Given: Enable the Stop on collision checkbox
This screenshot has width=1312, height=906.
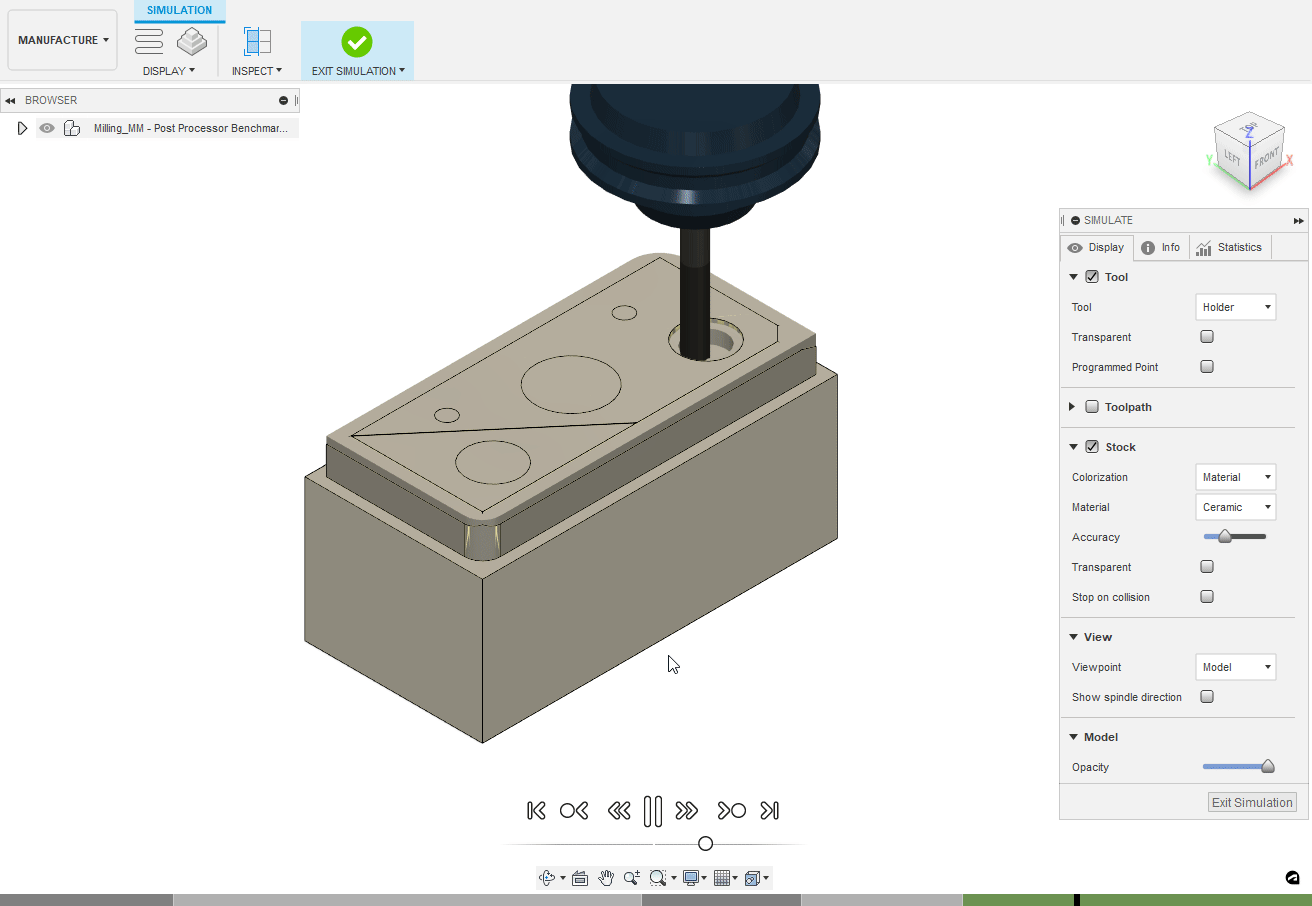Looking at the screenshot, I should click(x=1207, y=597).
